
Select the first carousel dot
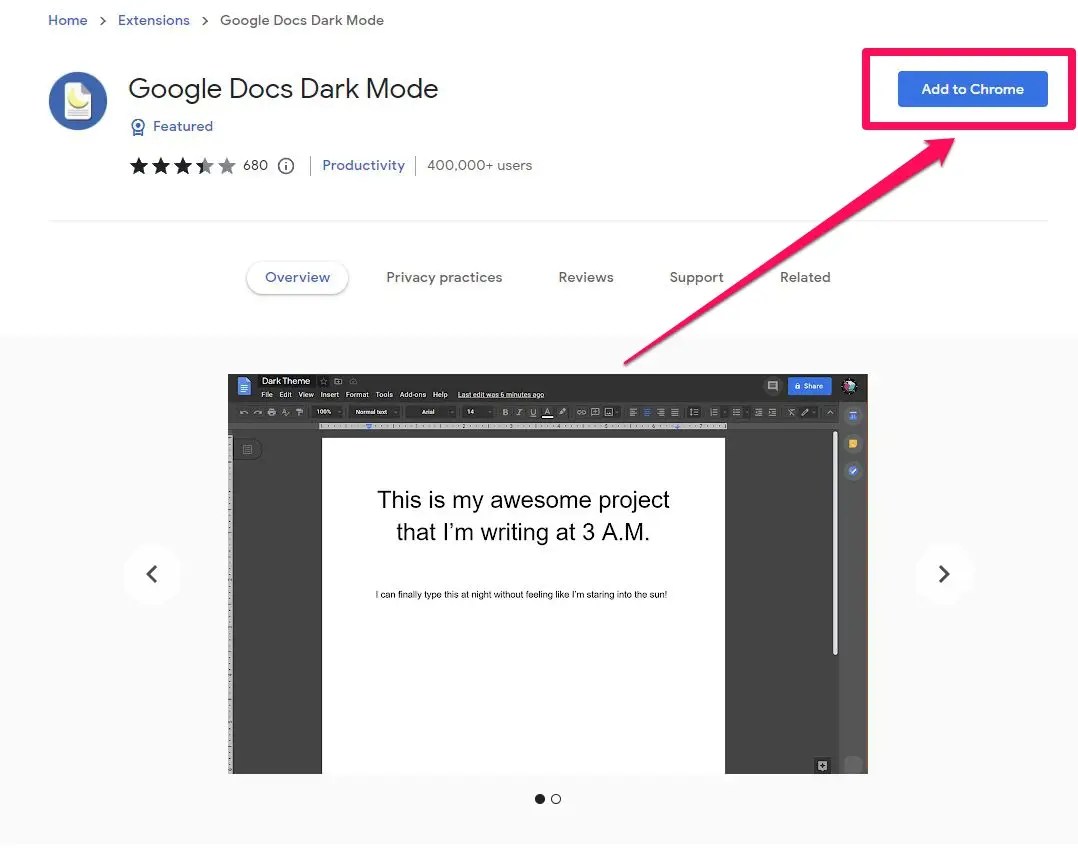click(540, 799)
